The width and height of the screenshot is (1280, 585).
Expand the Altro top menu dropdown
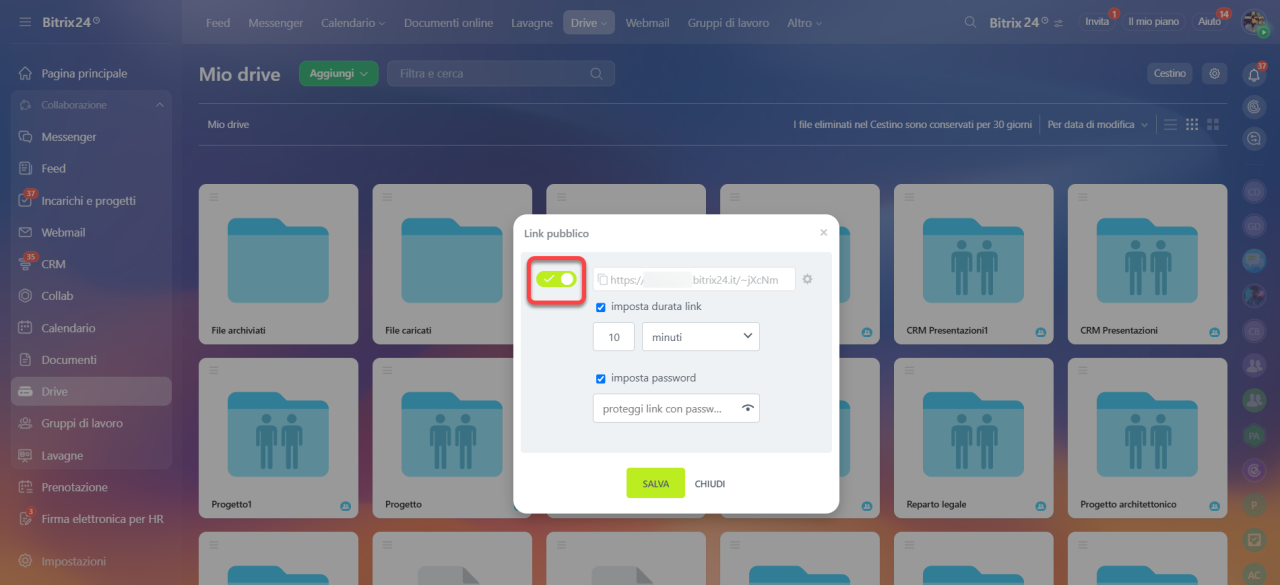(805, 22)
